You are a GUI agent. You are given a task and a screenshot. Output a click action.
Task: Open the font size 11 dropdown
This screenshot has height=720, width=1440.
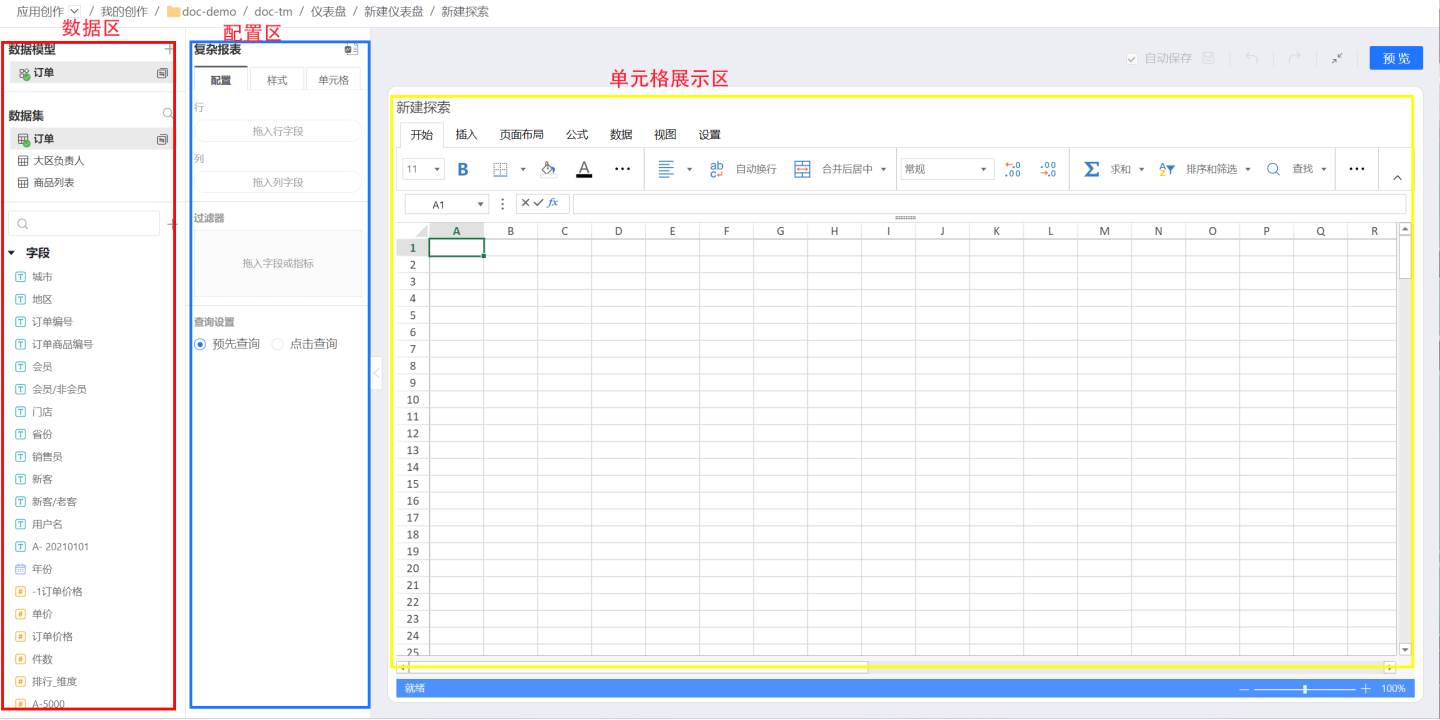(424, 169)
